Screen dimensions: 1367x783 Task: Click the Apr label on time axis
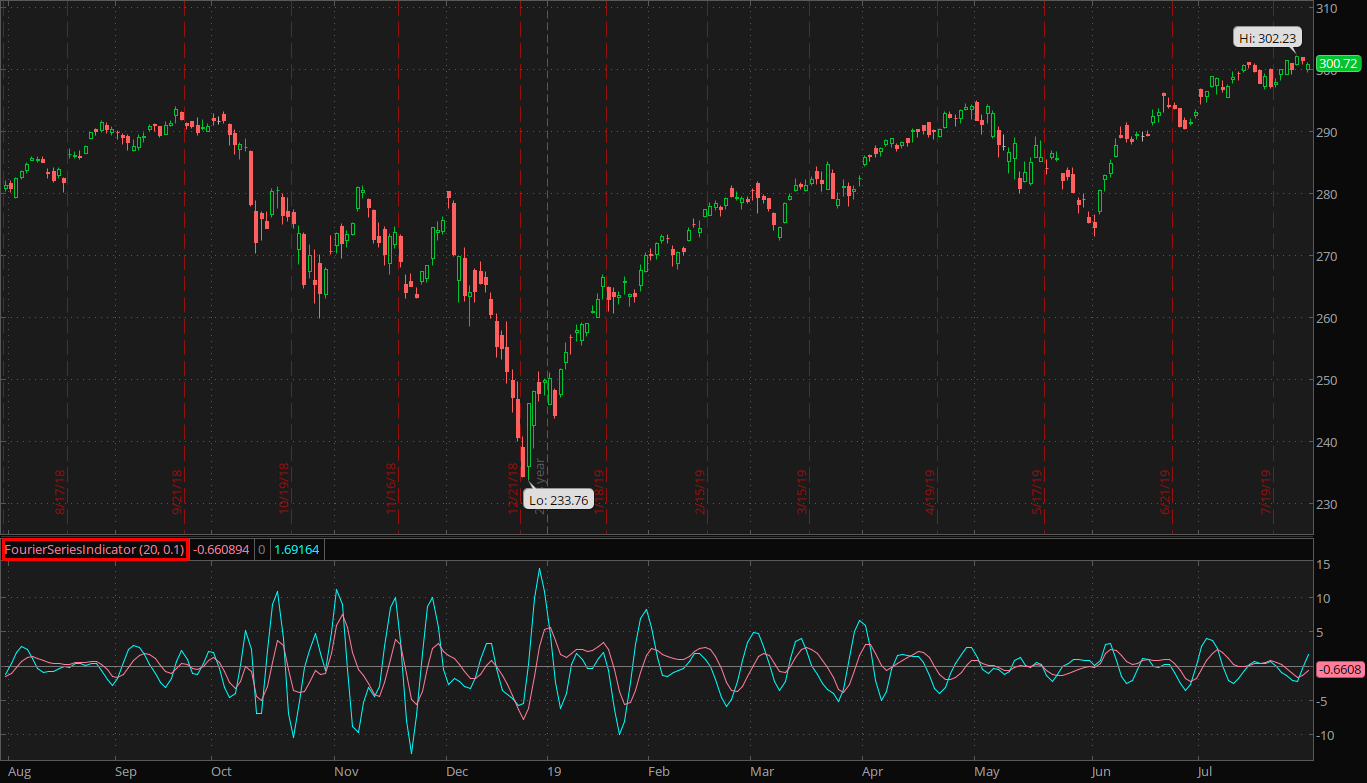[x=872, y=772]
